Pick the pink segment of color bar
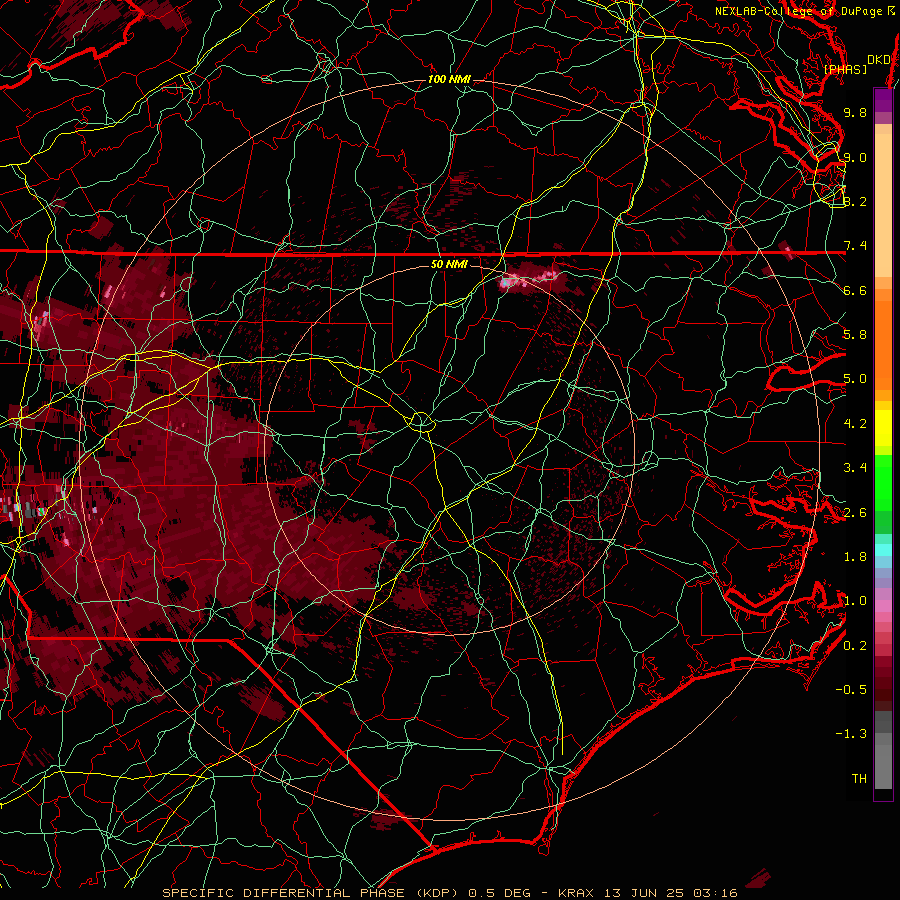Screen dimensions: 900x900 (883, 606)
